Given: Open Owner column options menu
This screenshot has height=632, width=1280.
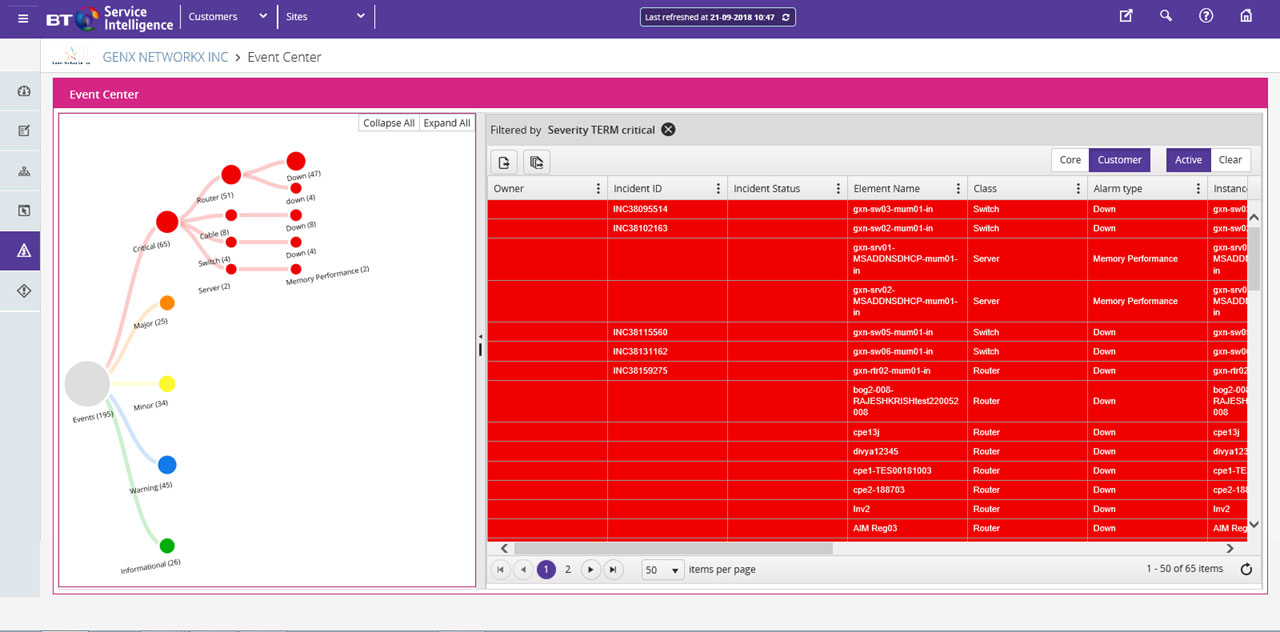Looking at the screenshot, I should click(599, 188).
